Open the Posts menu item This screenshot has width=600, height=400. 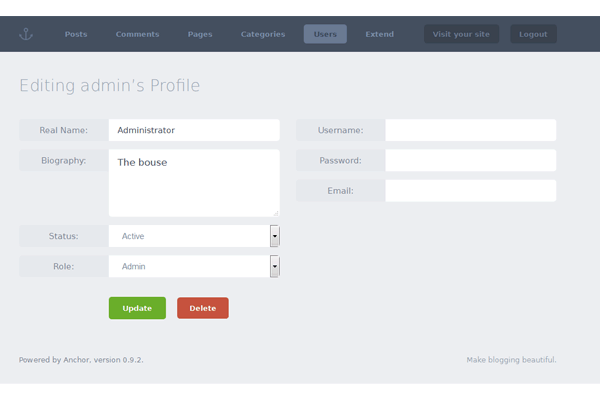pos(76,34)
